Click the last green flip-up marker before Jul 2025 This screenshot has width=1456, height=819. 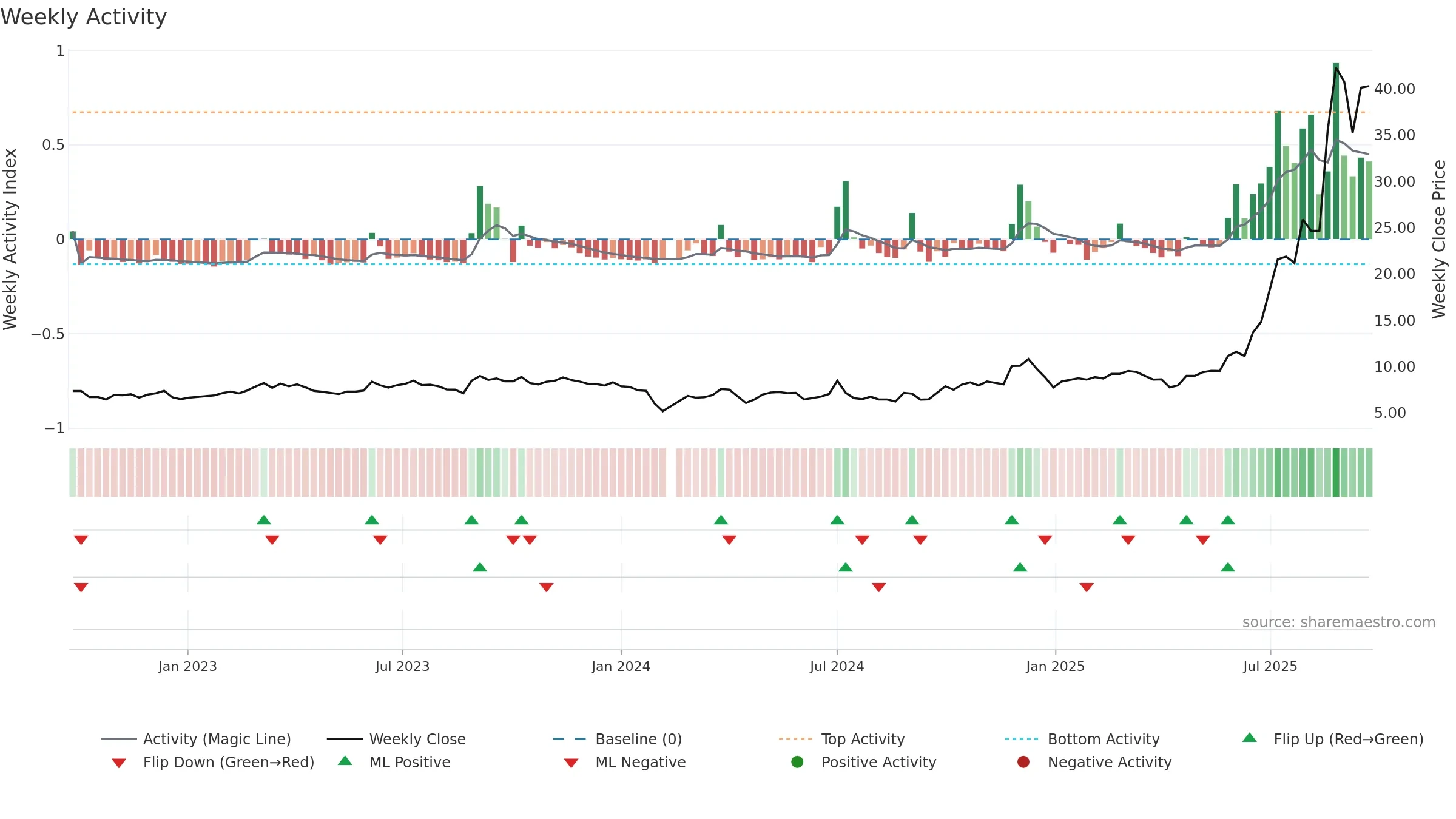(1228, 520)
